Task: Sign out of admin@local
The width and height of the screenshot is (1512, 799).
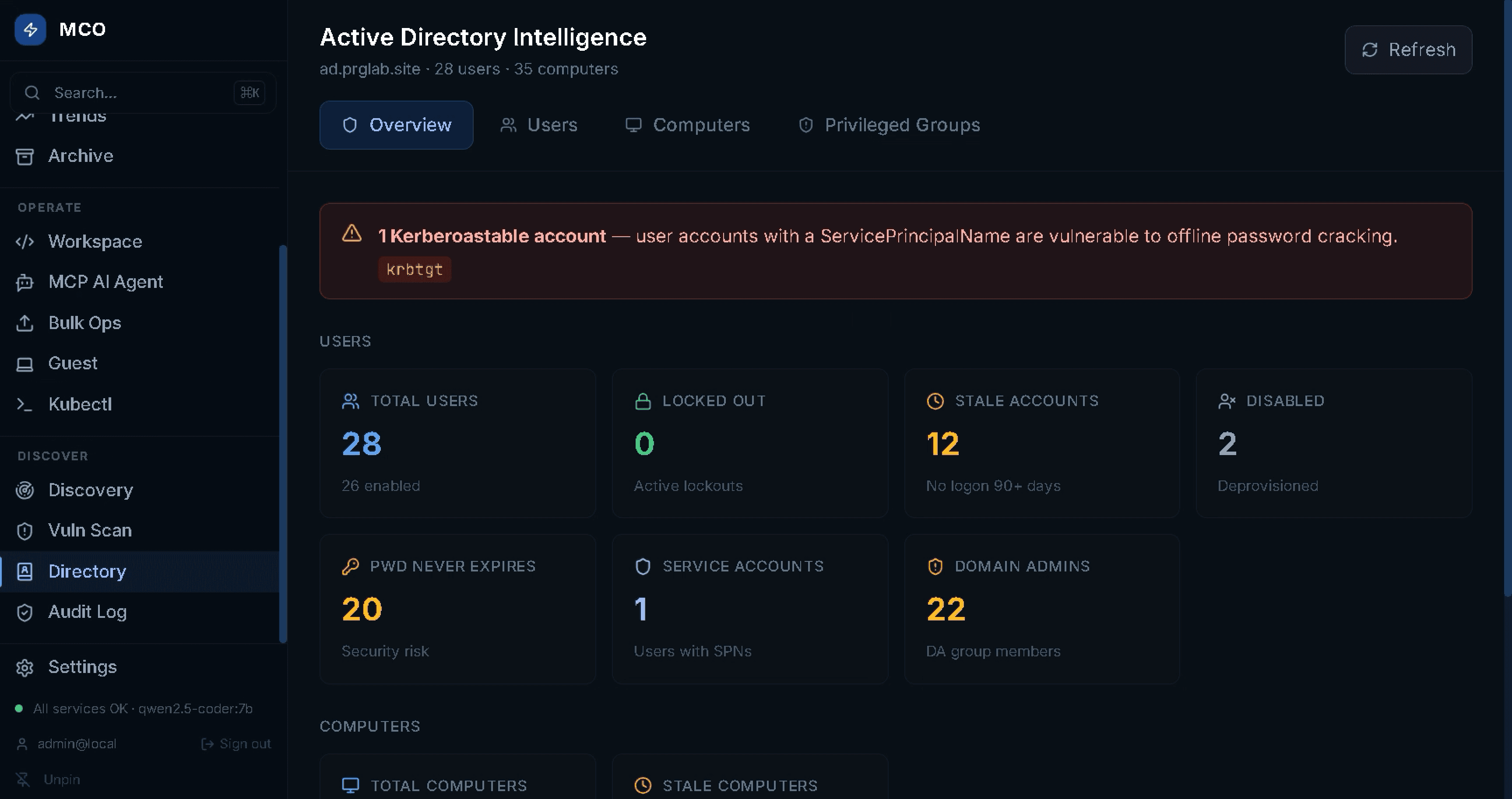Action: click(236, 744)
